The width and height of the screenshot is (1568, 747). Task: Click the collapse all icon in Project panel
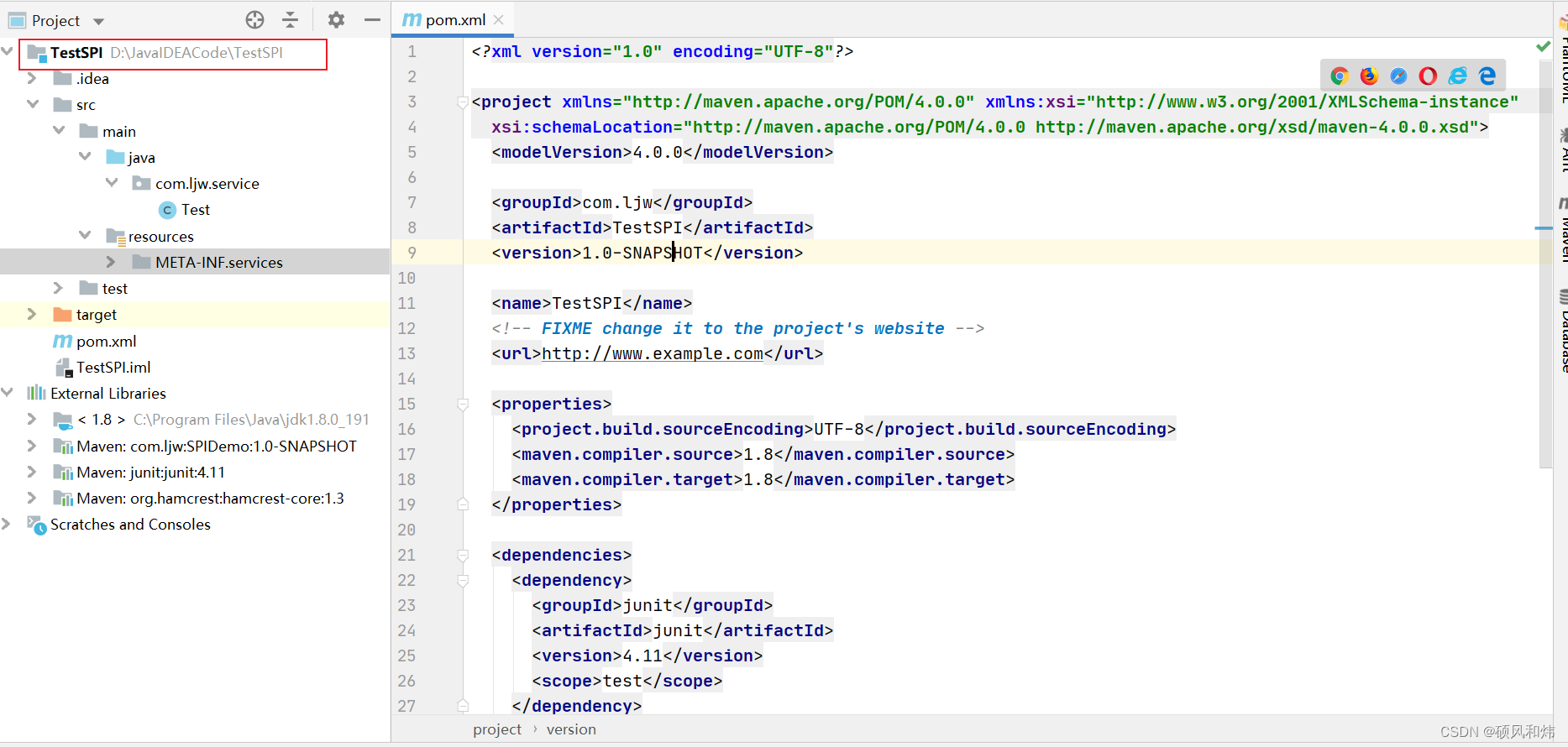(291, 19)
